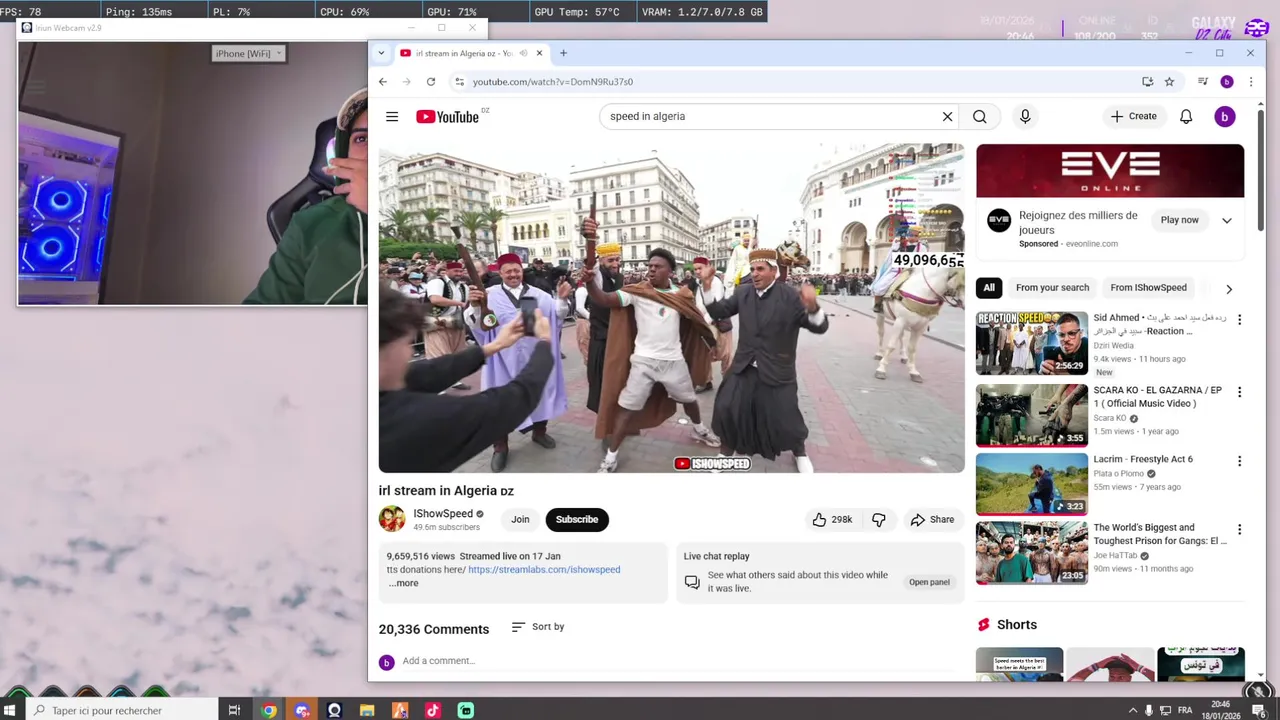The image size is (1280, 720).
Task: Open live chat replay panel
Action: pos(929,582)
